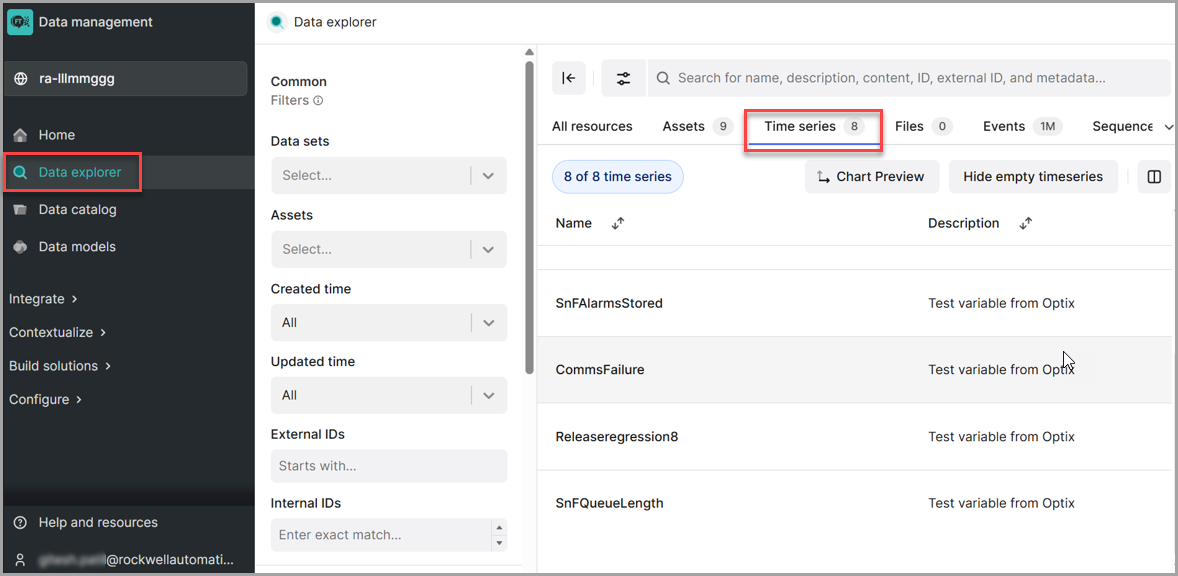
Task: Click the Description column header
Action: (x=963, y=223)
